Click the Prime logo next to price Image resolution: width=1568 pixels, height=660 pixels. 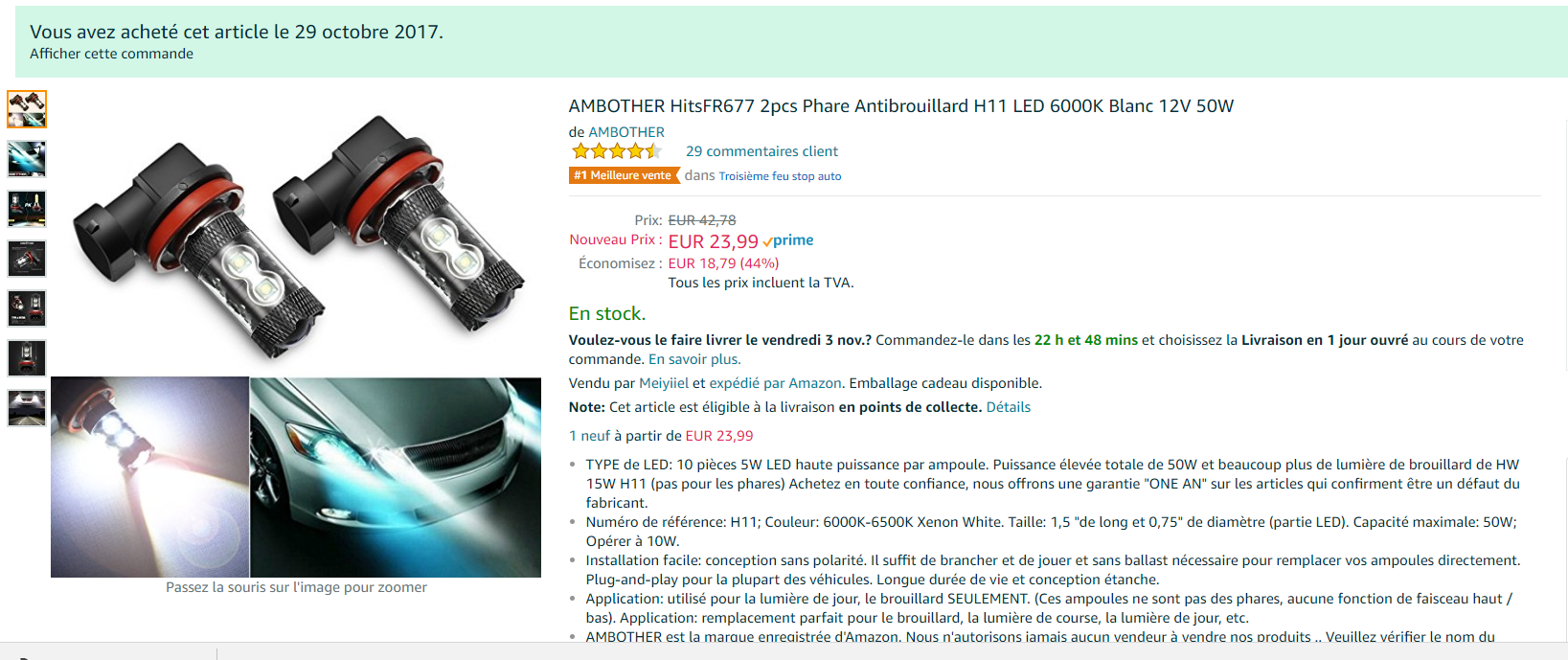point(788,240)
